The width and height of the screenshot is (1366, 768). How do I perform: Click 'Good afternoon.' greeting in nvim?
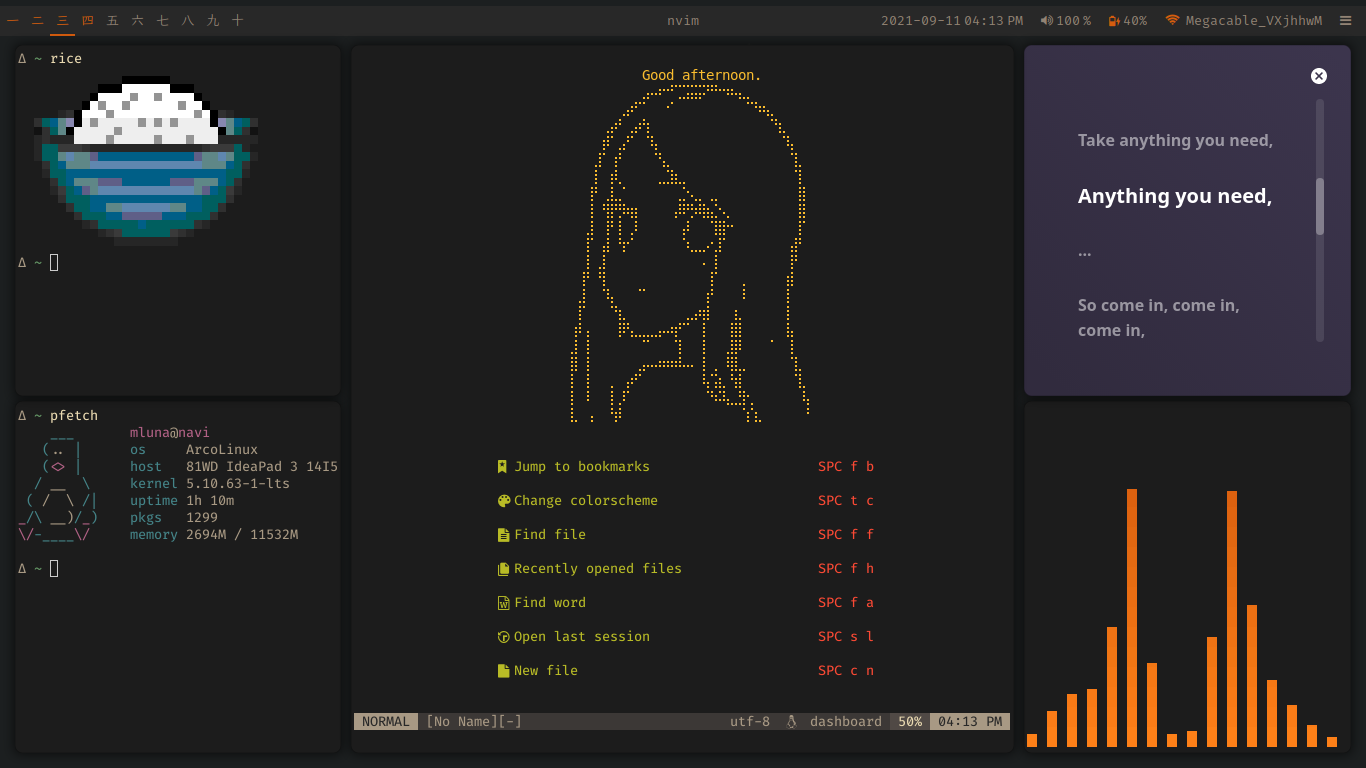[x=702, y=75]
